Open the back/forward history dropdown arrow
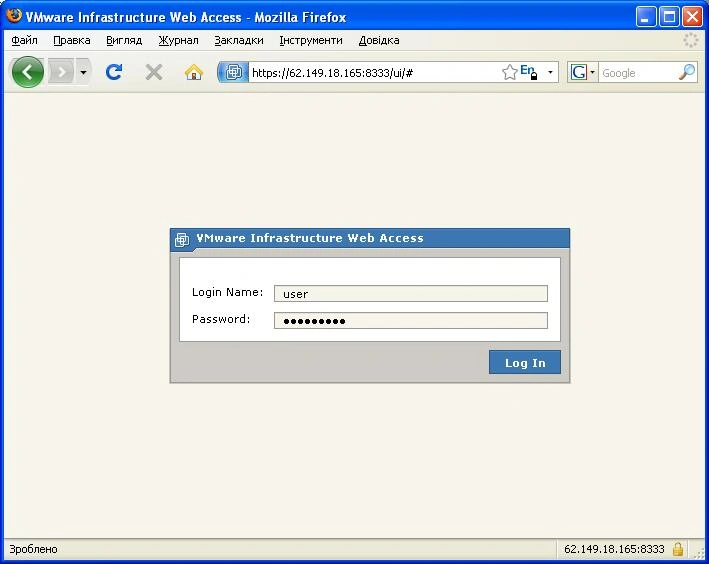 [x=83, y=72]
